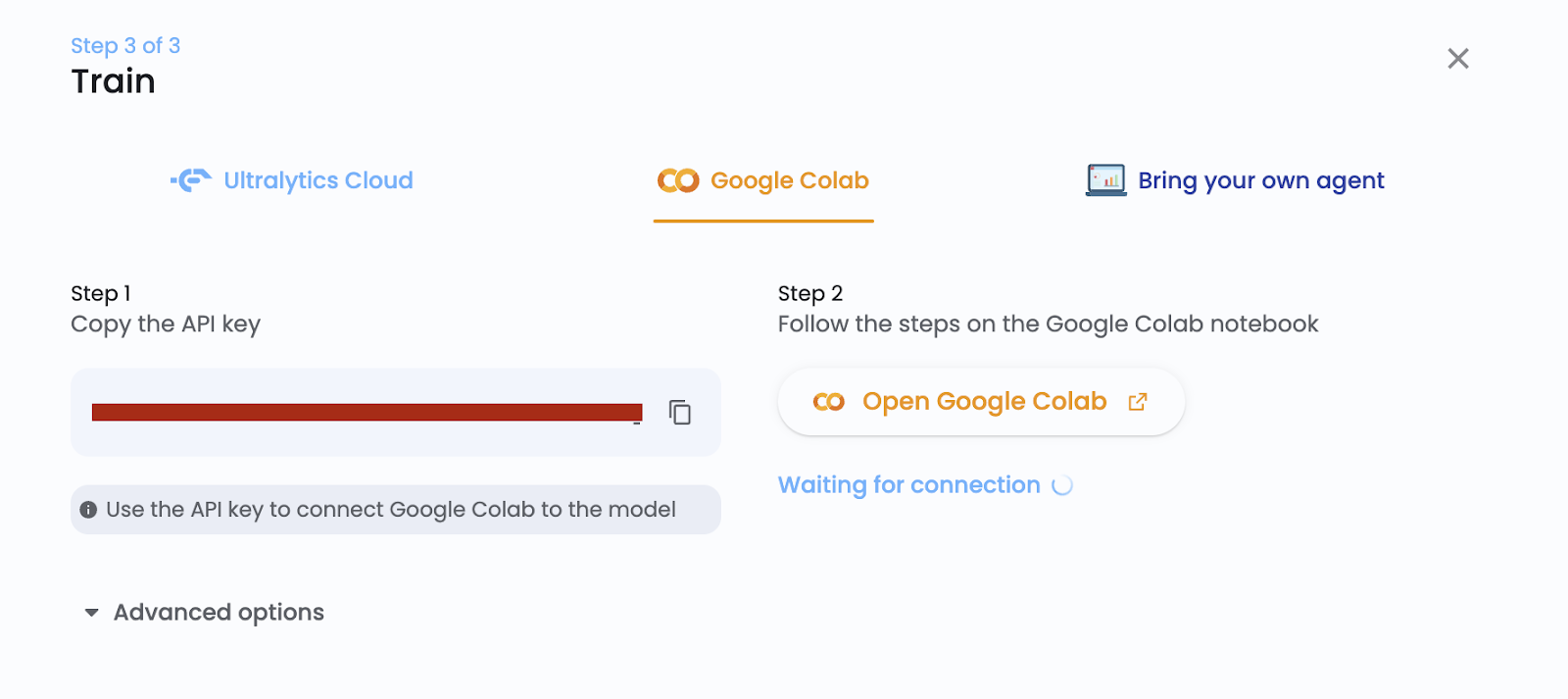This screenshot has height=699, width=1568.
Task: Click the Advanced options label
Action: tap(219, 613)
